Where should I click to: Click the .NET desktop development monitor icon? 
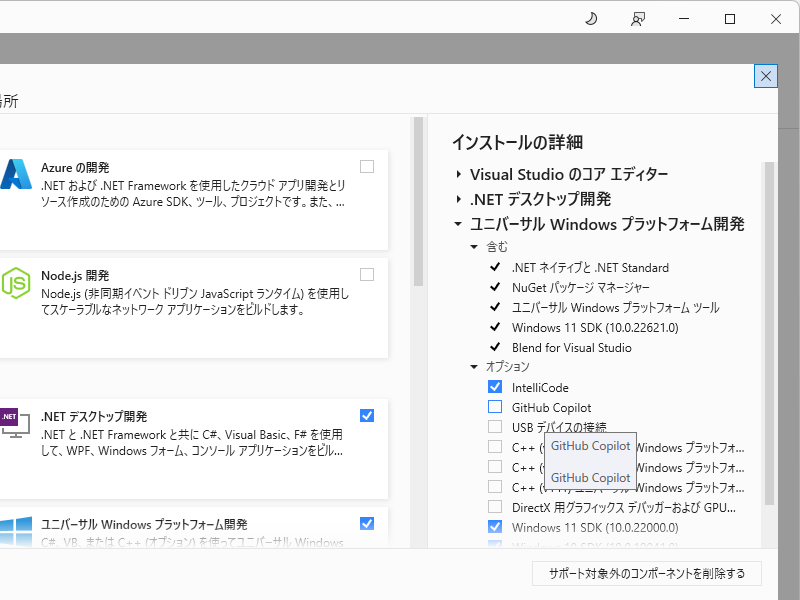(x=13, y=424)
